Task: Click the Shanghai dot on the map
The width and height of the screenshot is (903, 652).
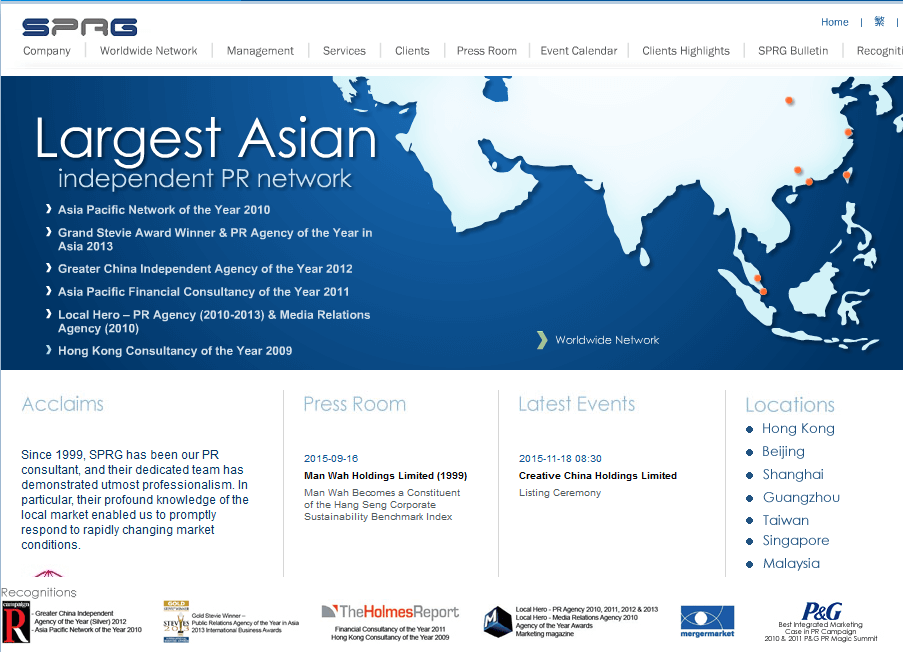Action: click(848, 132)
